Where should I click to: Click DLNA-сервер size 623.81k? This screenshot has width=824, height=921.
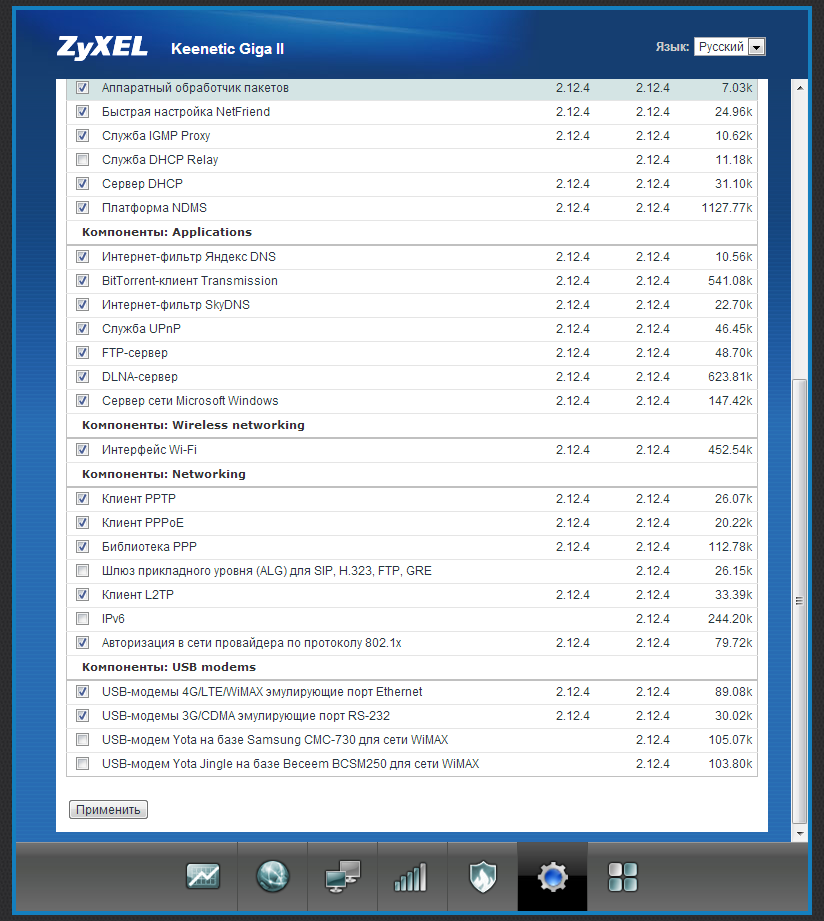pos(730,377)
